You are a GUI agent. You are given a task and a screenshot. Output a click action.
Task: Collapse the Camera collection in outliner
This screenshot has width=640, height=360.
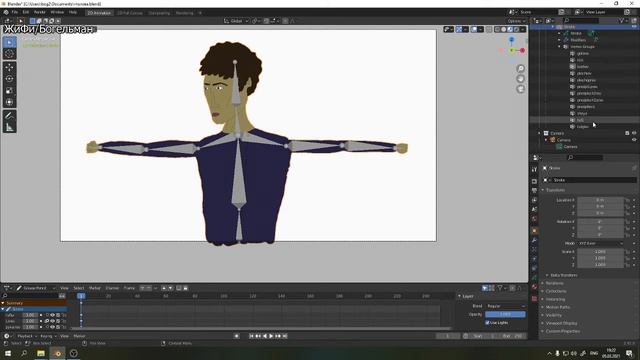[539, 133]
